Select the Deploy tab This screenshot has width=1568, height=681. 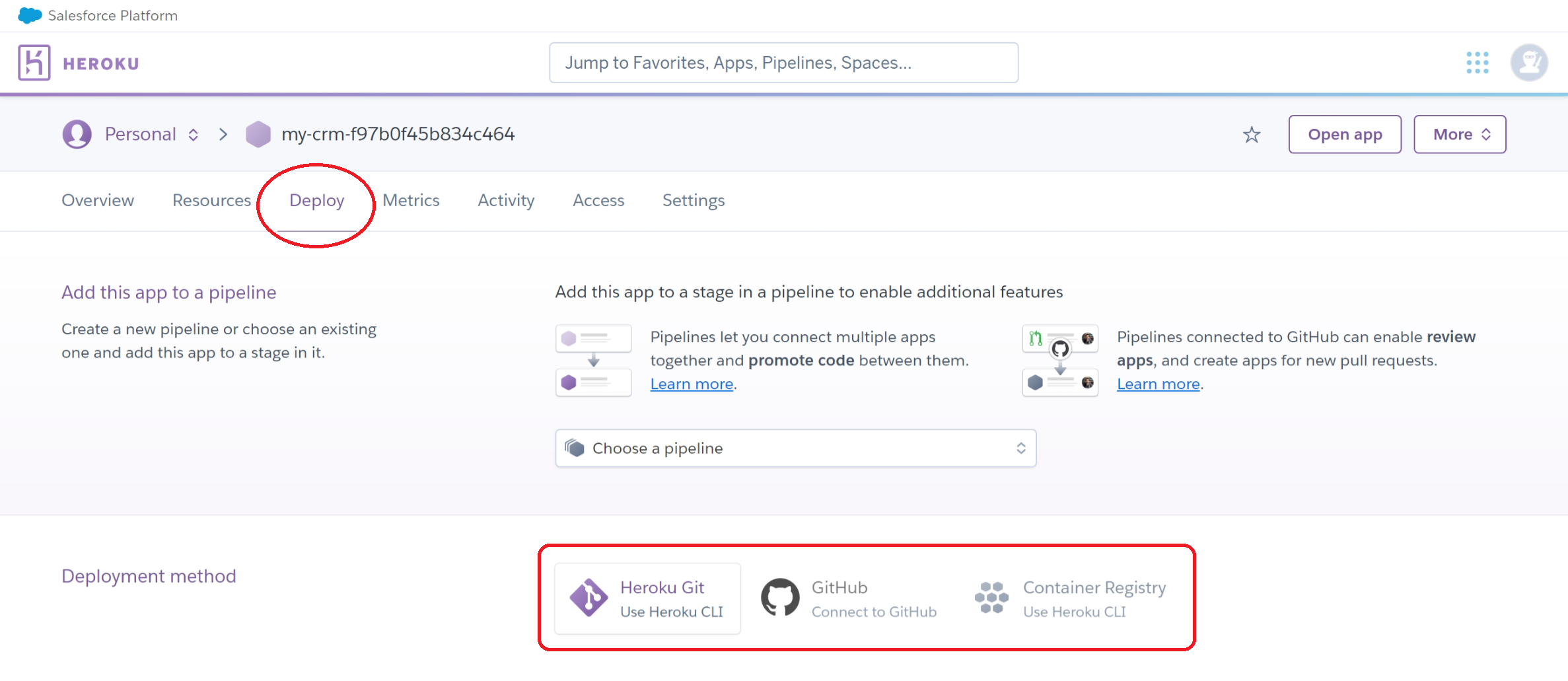pos(316,201)
